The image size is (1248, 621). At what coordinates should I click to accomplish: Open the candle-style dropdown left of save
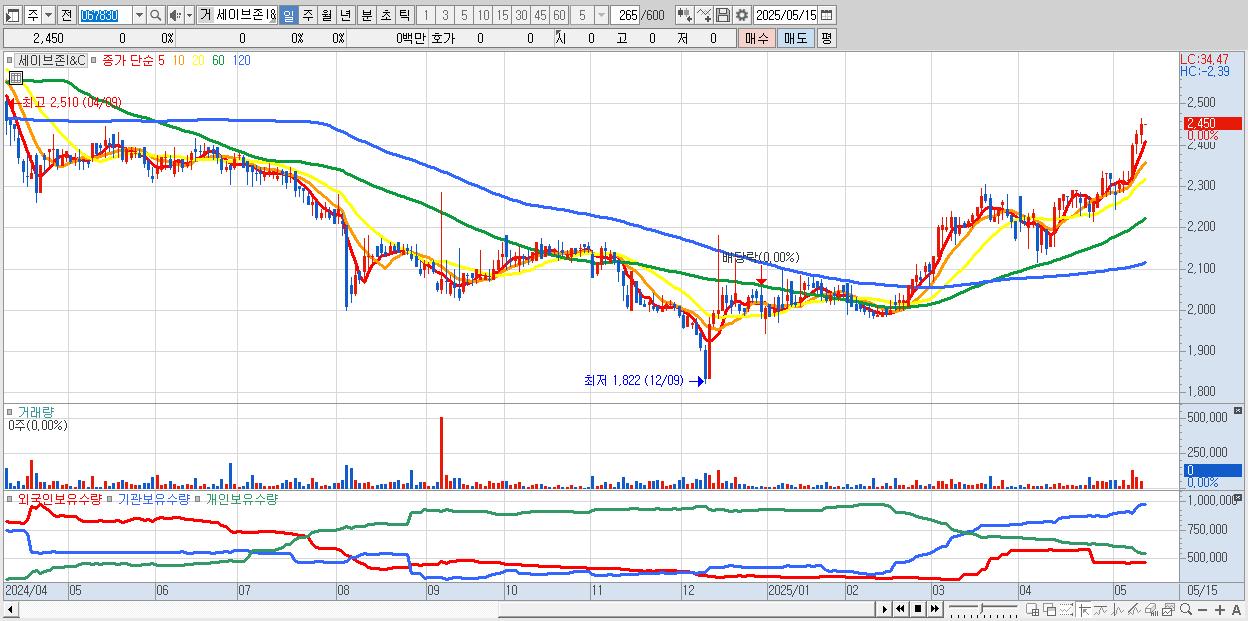684,15
